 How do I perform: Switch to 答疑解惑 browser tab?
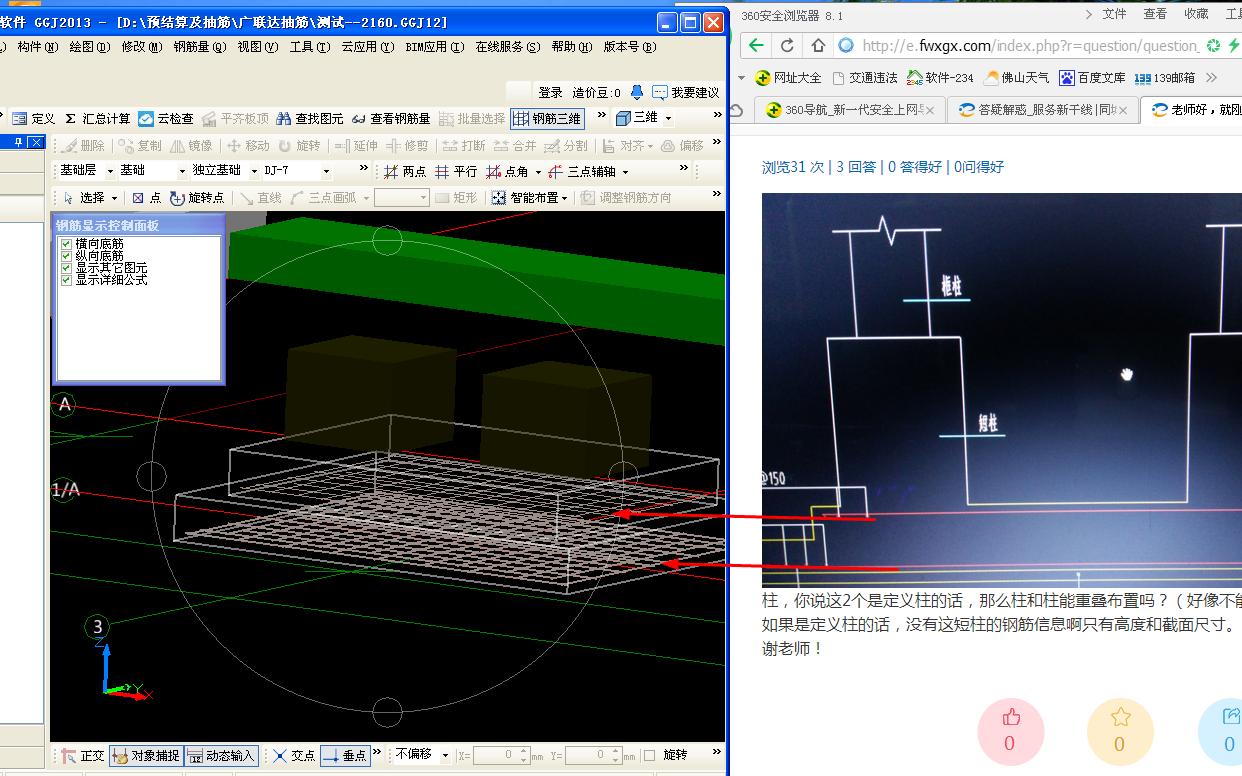coord(1042,110)
